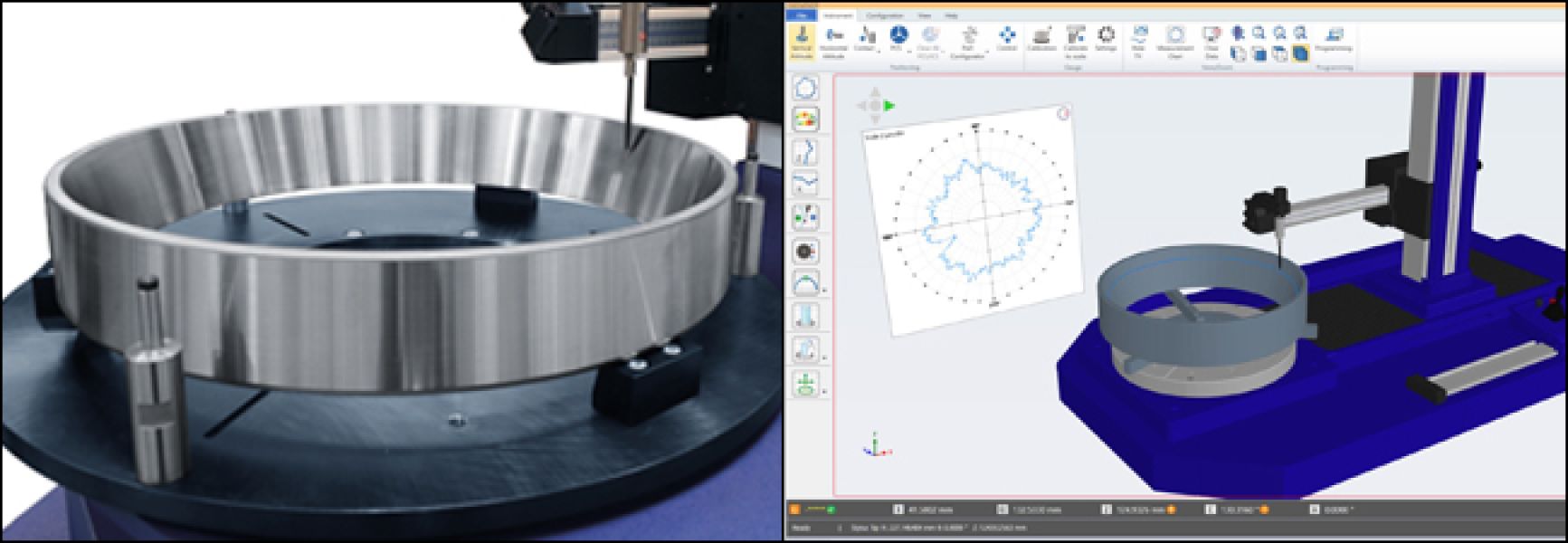Viewport: 1568px width, 543px height.
Task: Expand the Contact dropdown arrow
Action: [x=879, y=50]
